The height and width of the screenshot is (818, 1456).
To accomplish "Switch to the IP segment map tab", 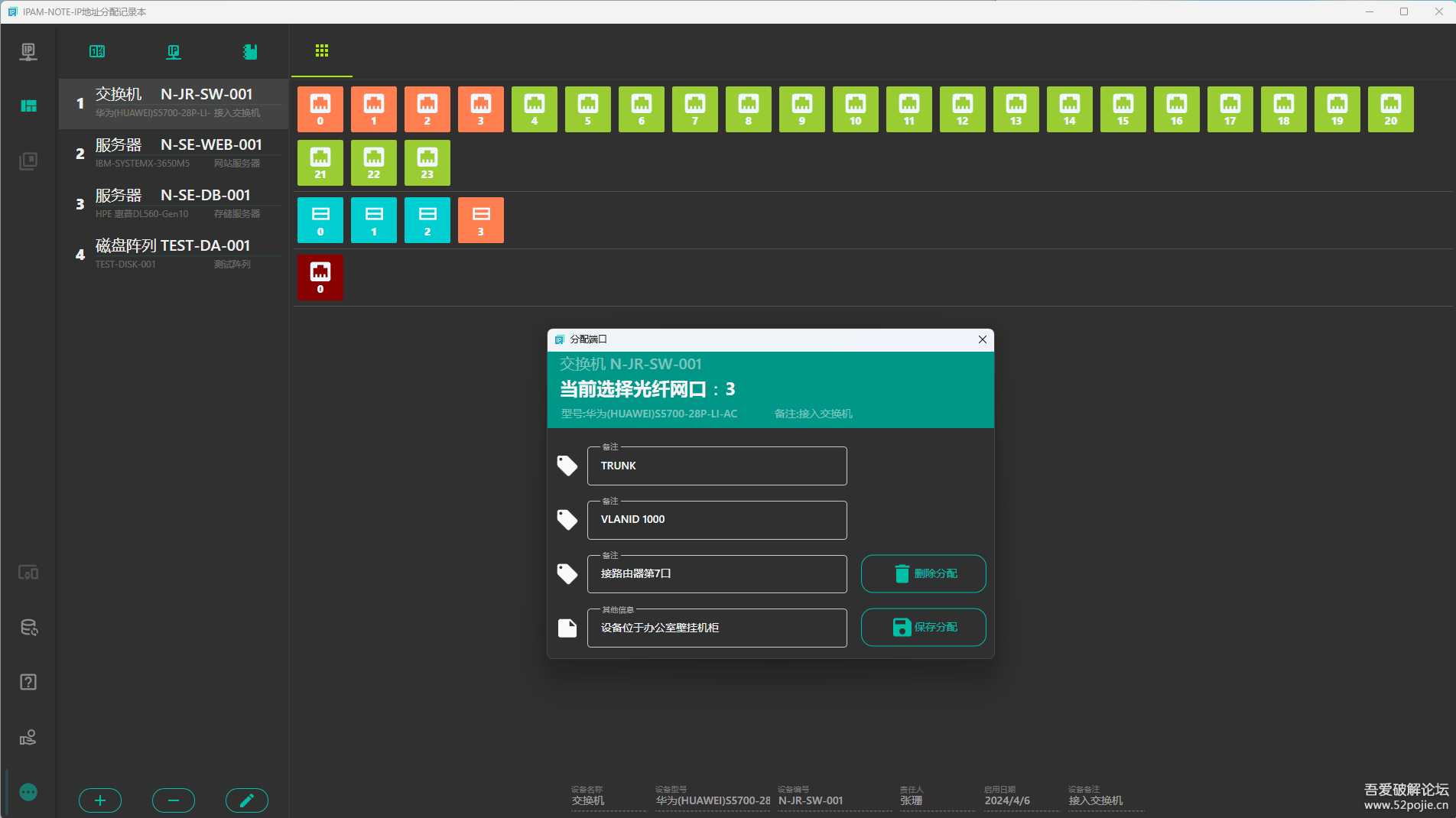I will point(97,51).
